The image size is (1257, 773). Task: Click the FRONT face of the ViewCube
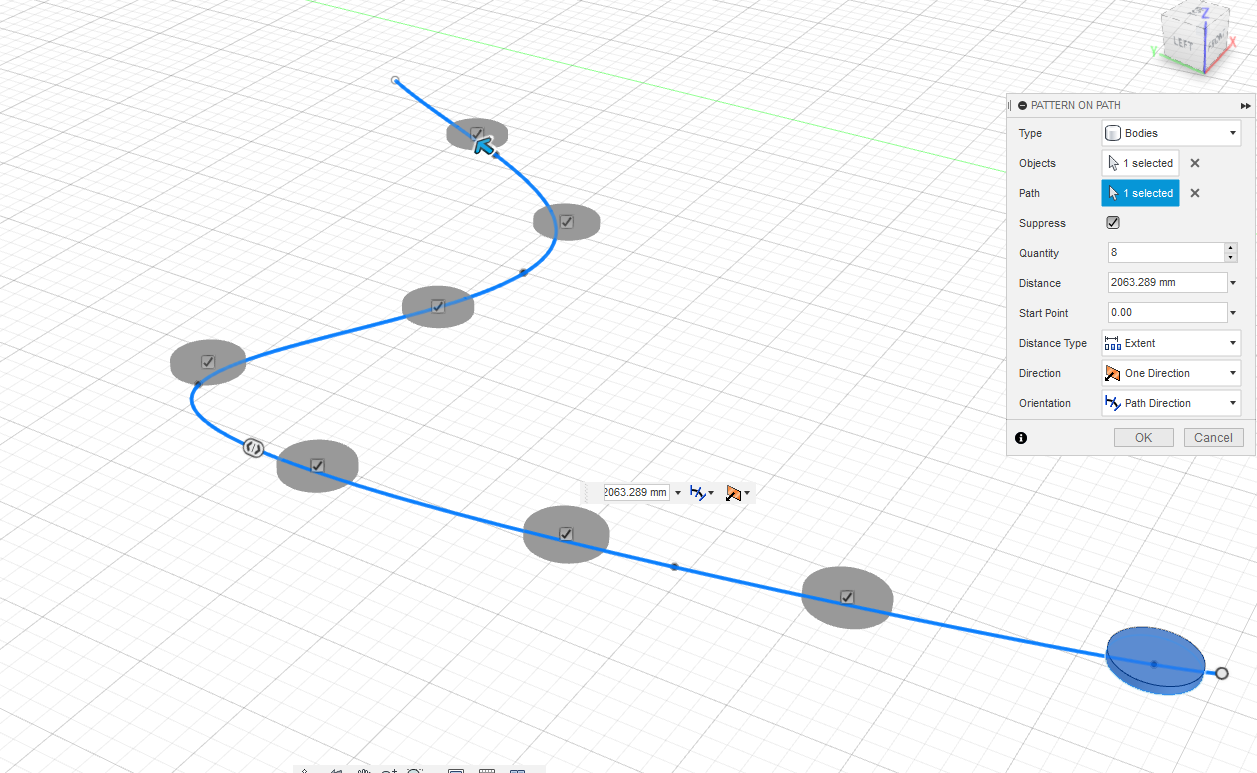1215,40
